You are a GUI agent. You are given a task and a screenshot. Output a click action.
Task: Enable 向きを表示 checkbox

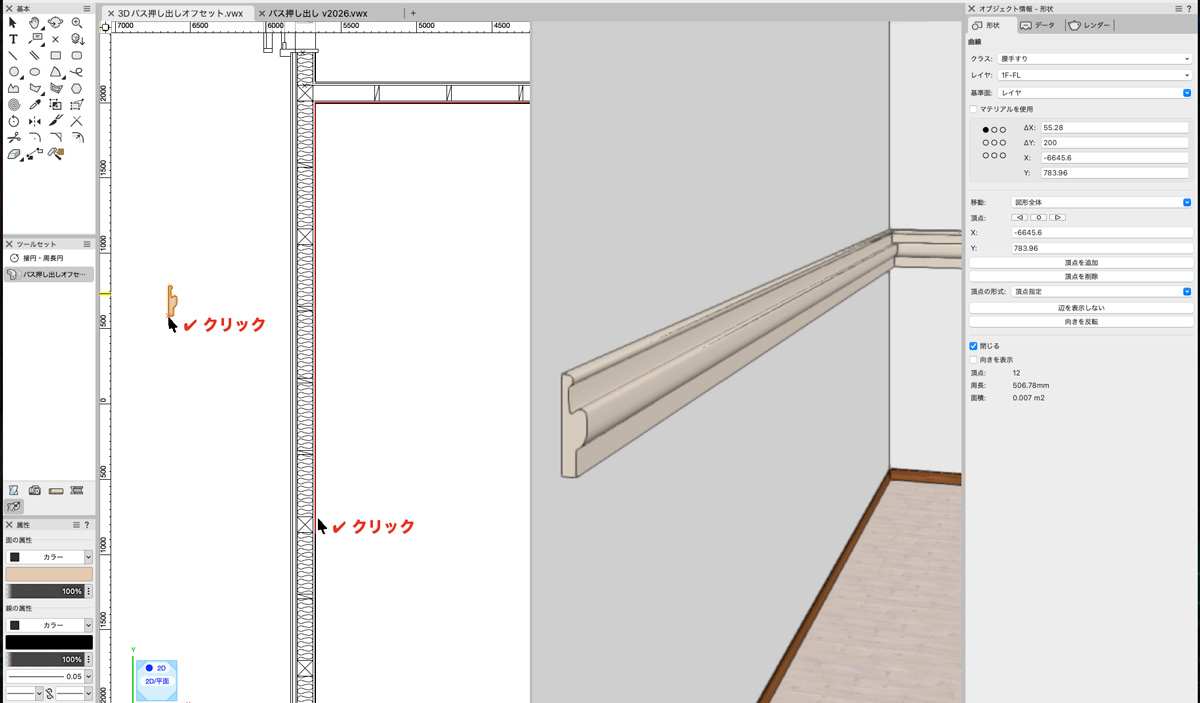point(974,360)
